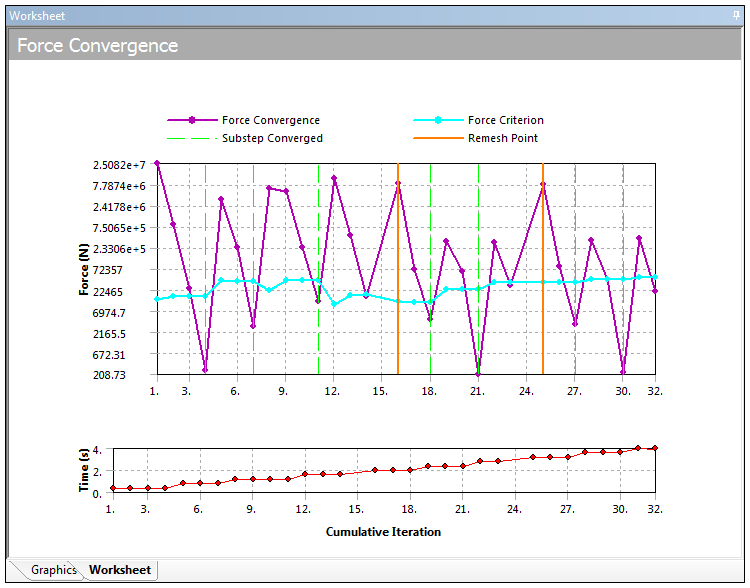Click the Force Convergence header title

97,46
